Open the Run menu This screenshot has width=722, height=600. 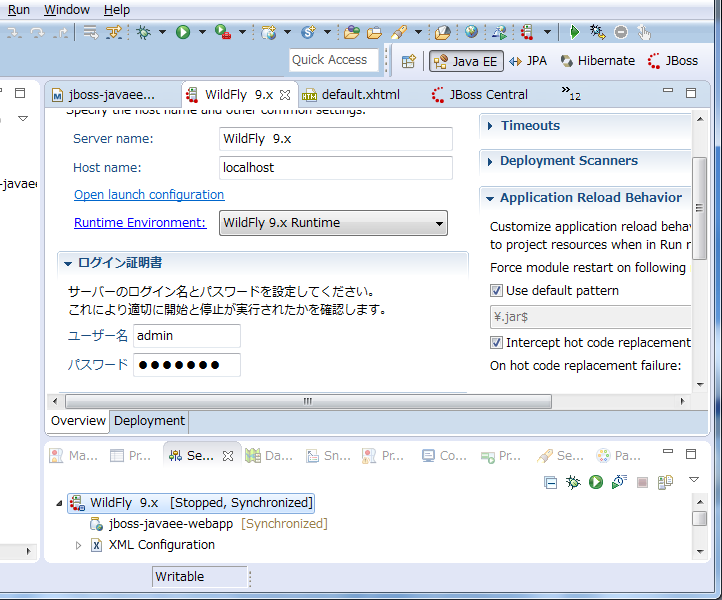tap(18, 10)
